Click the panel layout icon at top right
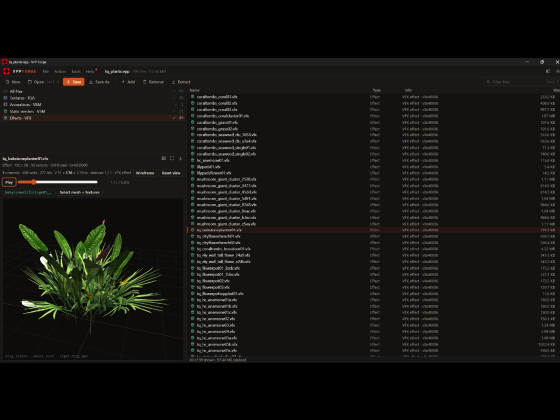The image size is (560, 420). 548,71
